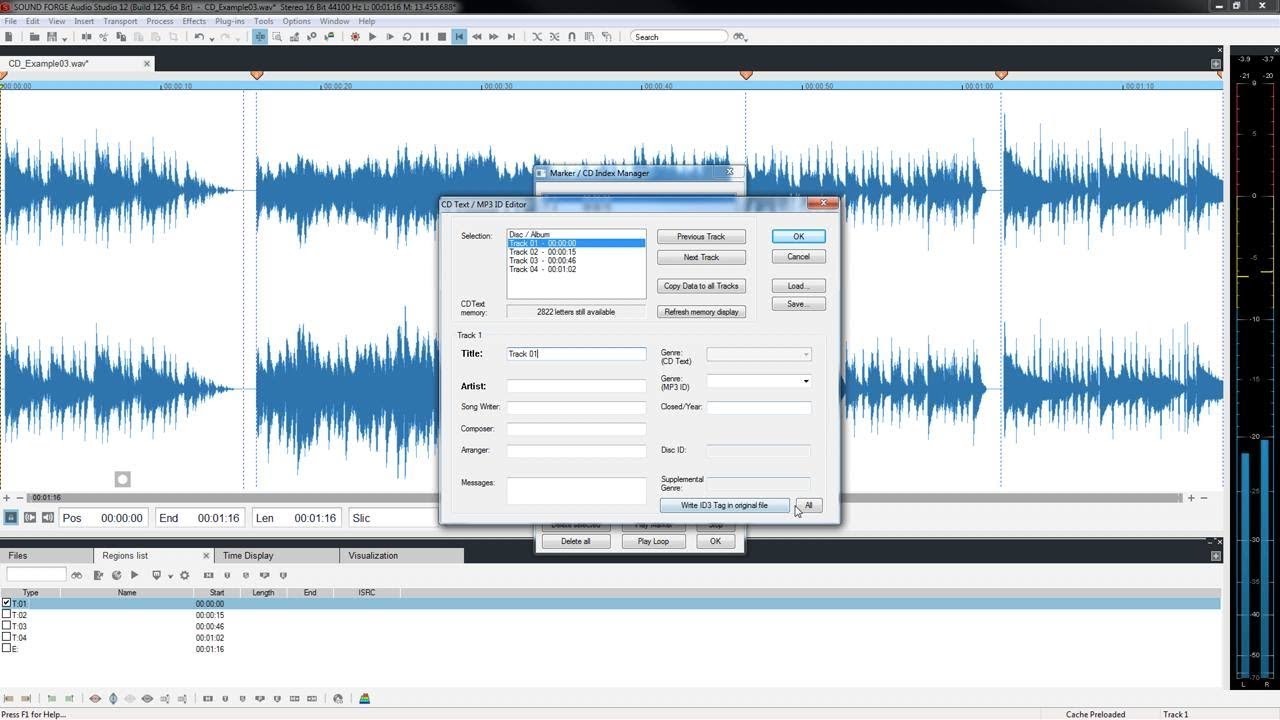Image resolution: width=1280 pixels, height=720 pixels.
Task: Click the Cut scissors icon in toolbar
Action: [x=104, y=37]
